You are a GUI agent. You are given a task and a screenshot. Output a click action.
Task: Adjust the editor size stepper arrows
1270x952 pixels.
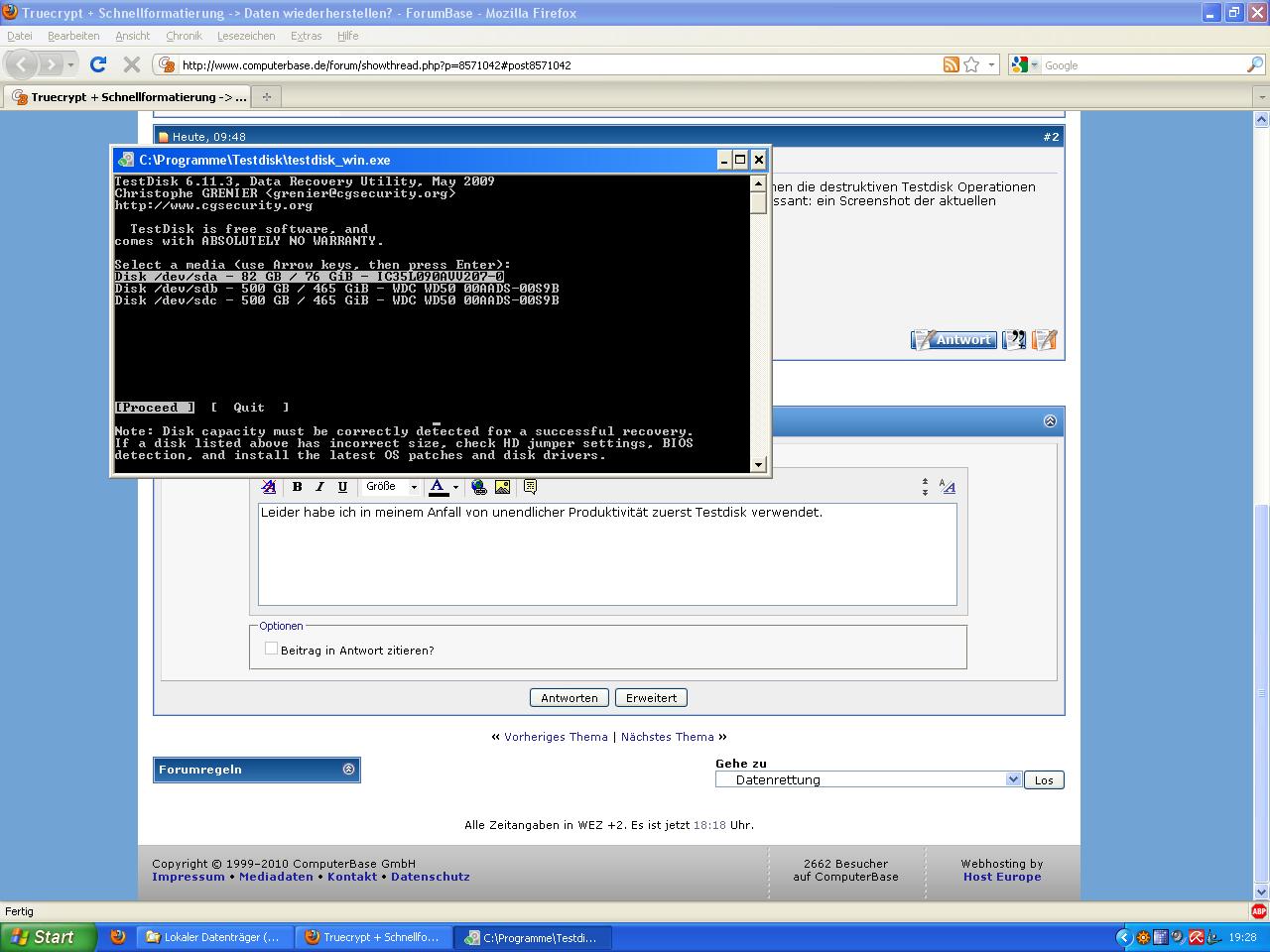[x=925, y=486]
